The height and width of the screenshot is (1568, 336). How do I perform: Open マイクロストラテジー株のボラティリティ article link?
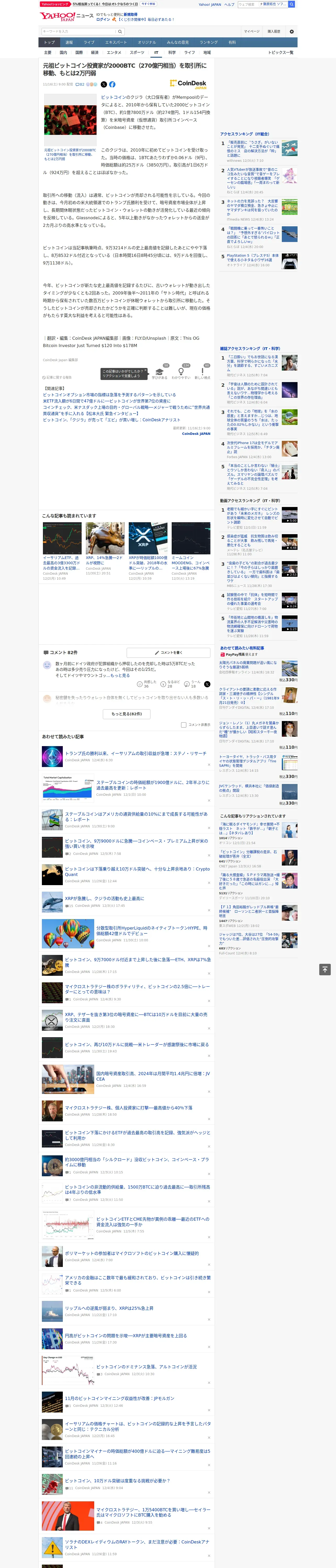point(137,989)
